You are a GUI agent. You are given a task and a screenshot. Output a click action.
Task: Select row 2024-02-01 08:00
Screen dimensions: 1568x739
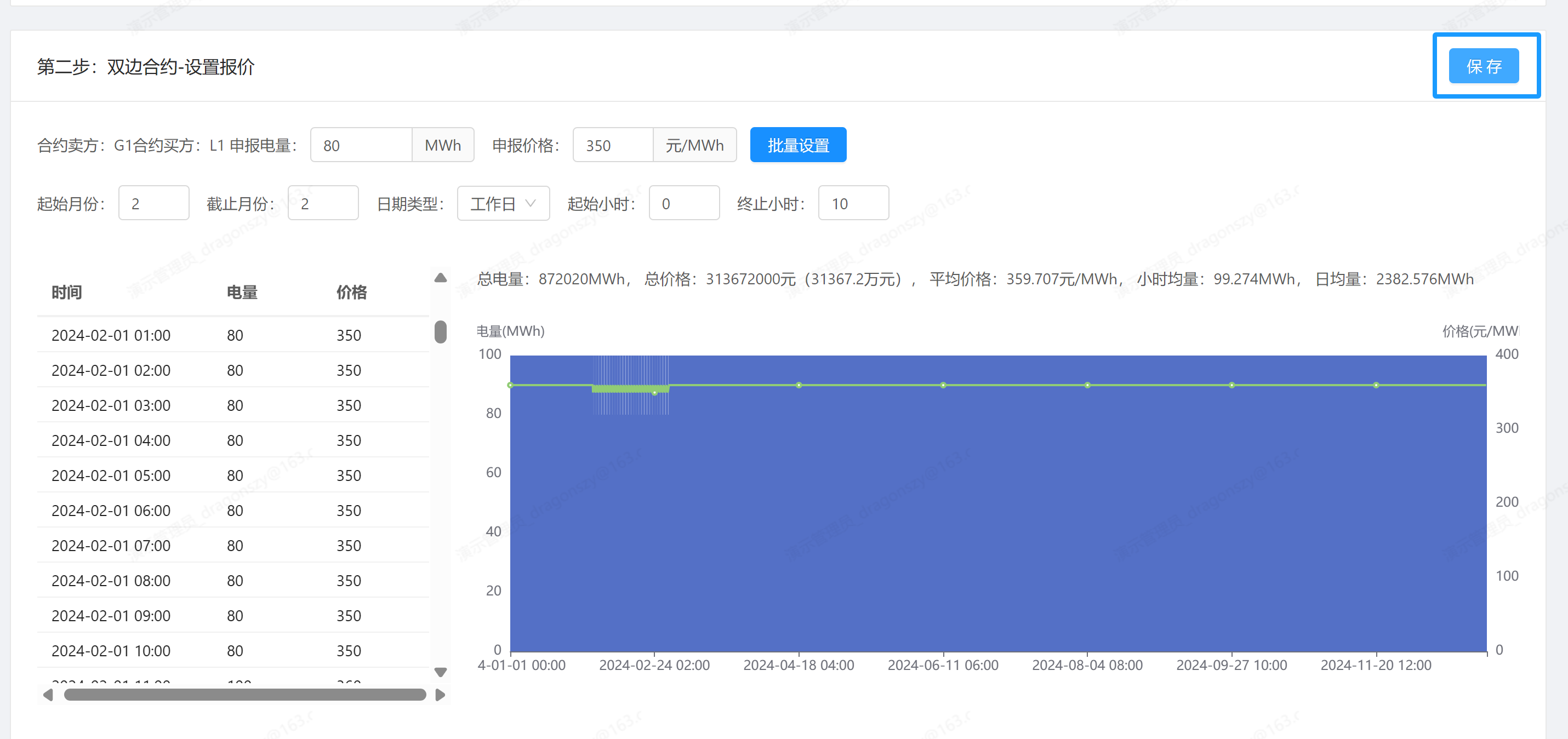click(x=233, y=581)
